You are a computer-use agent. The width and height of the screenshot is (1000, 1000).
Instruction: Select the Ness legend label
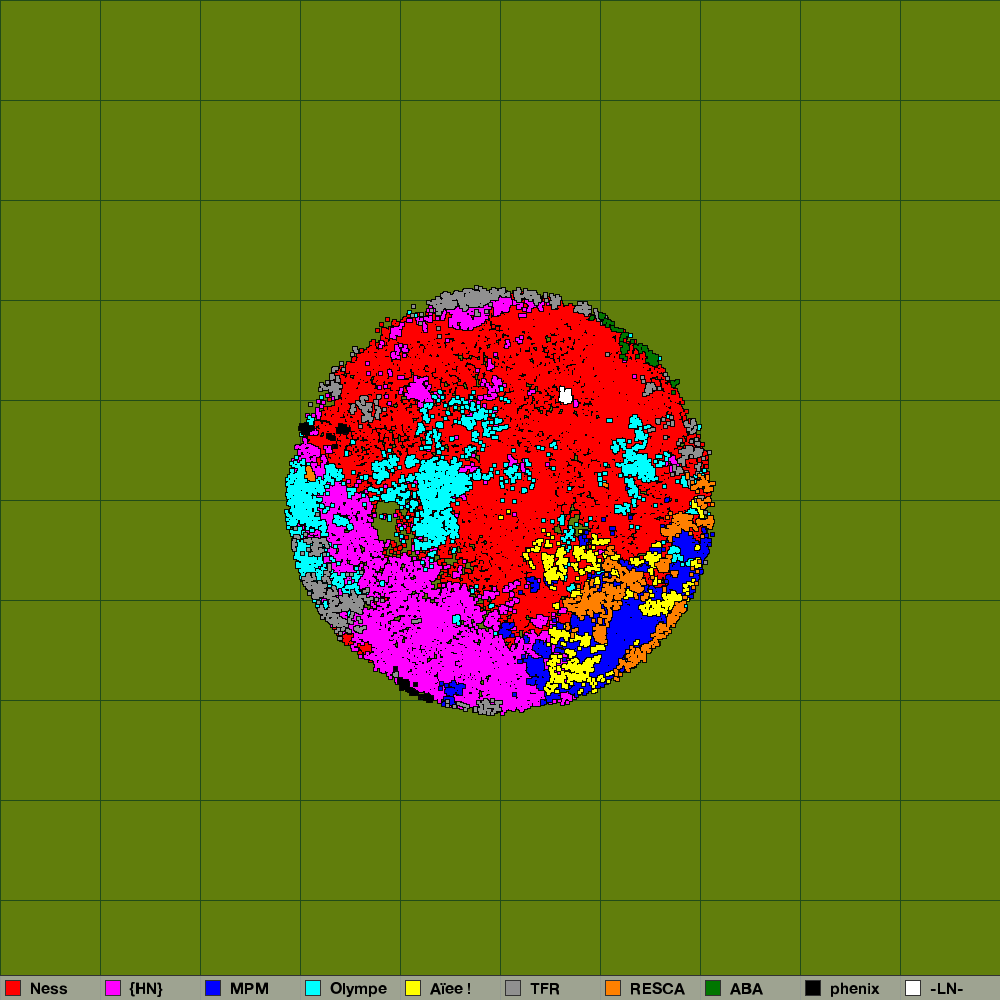(x=48, y=989)
